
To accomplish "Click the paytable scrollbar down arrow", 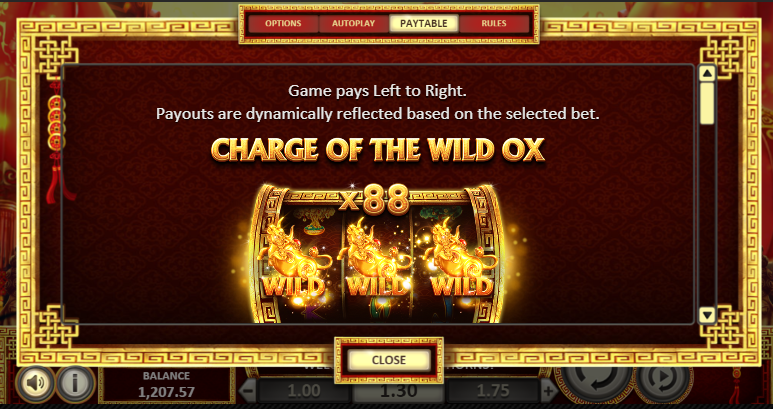I will pos(707,315).
